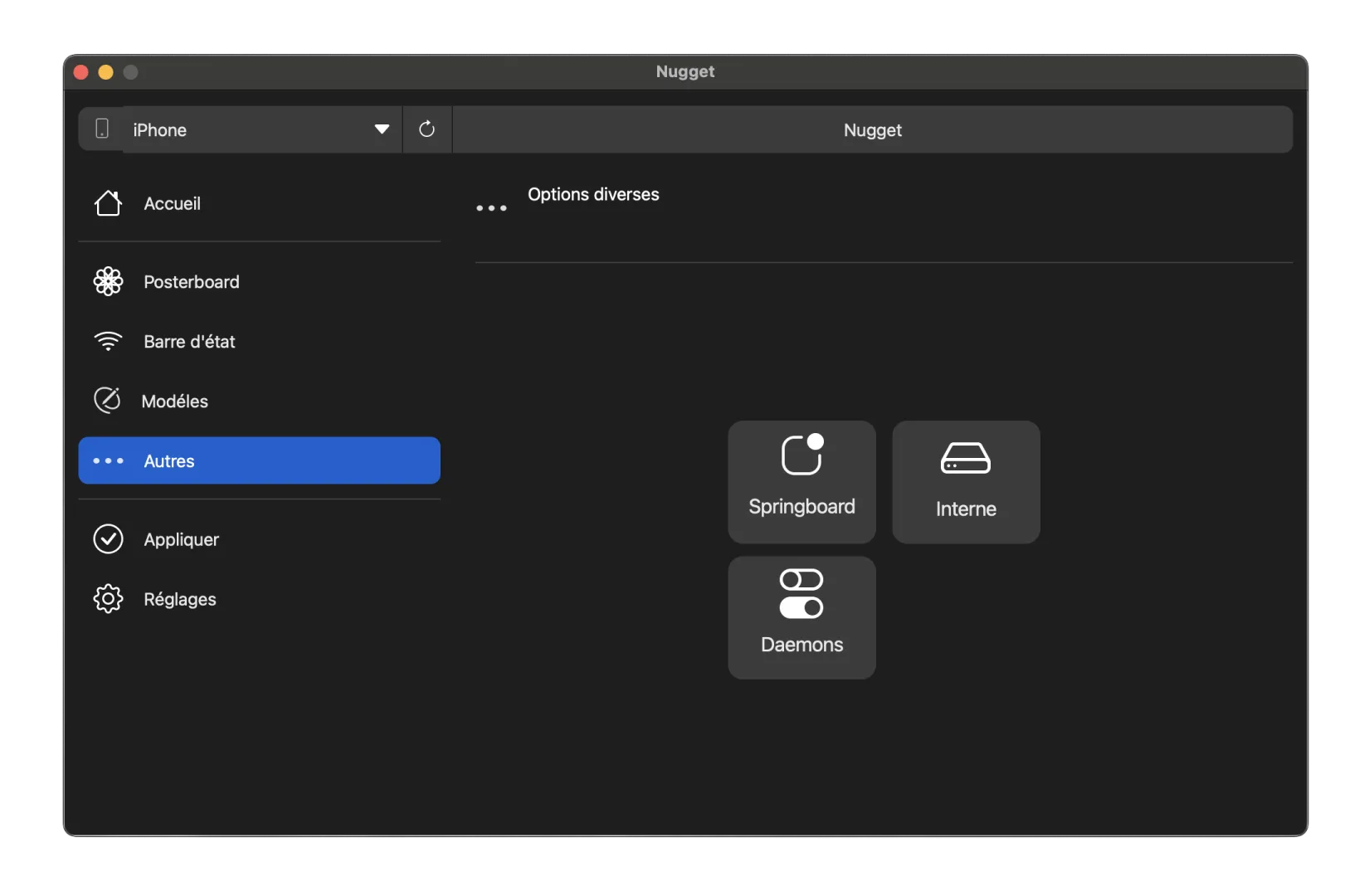Image resolution: width=1369 pixels, height=896 pixels.
Task: Open the Appliquer page
Action: click(259, 539)
